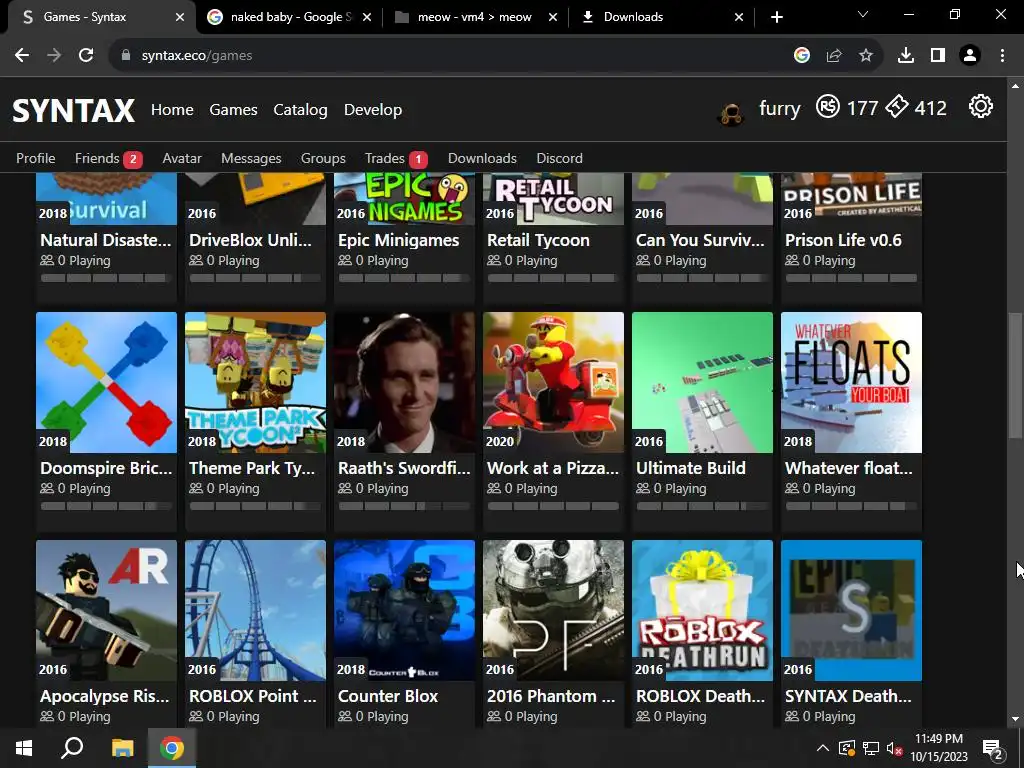Viewport: 1024px width, 768px height.
Task: Open Whatever Floats Your Boat thumbnail
Action: [x=851, y=382]
